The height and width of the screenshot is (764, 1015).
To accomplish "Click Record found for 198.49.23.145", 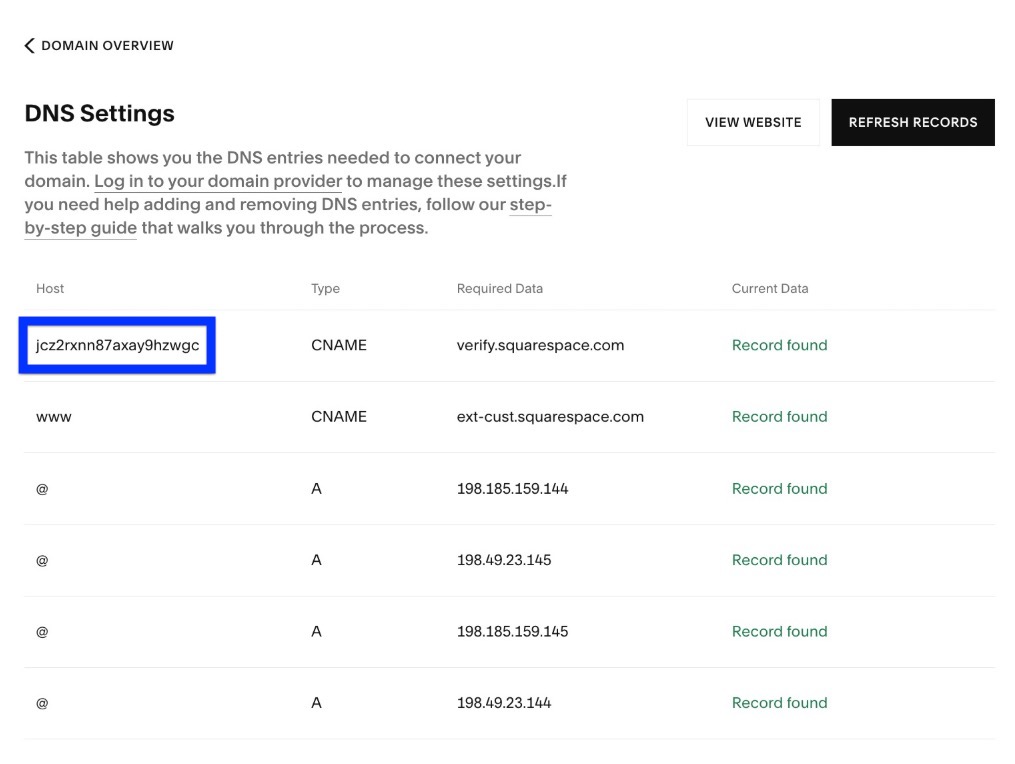I will pyautogui.click(x=779, y=559).
